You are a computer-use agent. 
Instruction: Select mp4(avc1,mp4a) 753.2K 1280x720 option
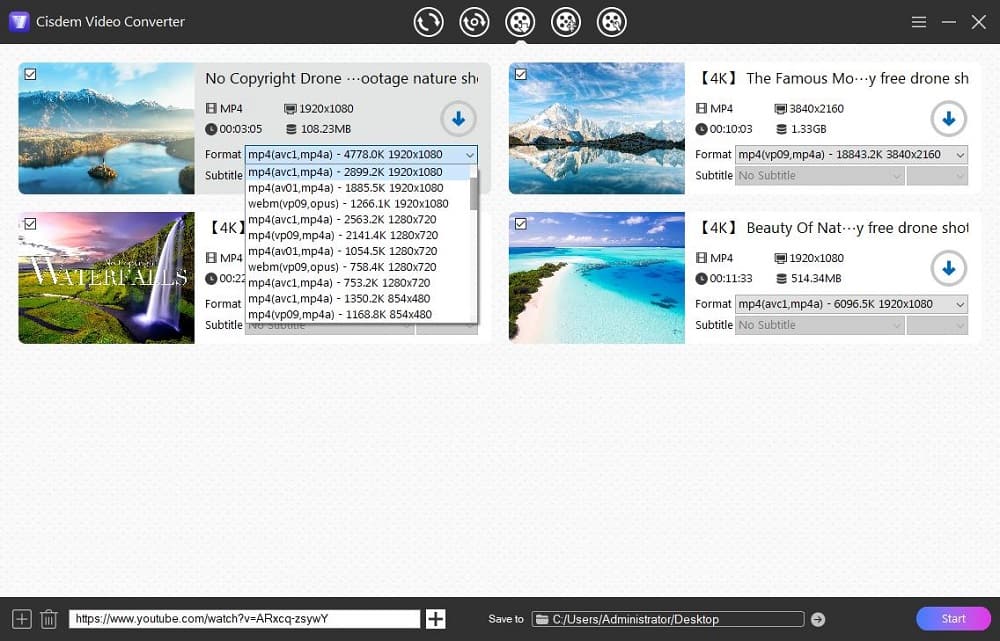pyautogui.click(x=358, y=283)
